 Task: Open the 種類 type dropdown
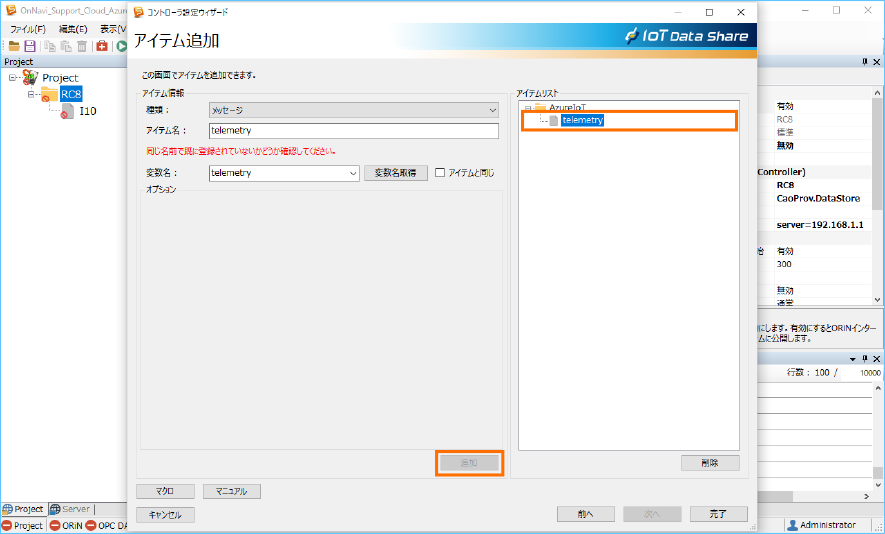tap(492, 110)
